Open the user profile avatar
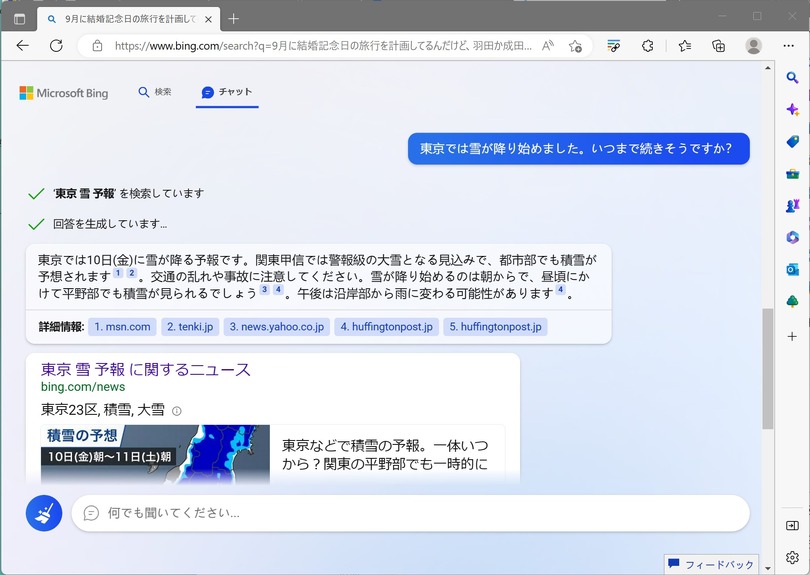The image size is (810, 575). [x=754, y=46]
